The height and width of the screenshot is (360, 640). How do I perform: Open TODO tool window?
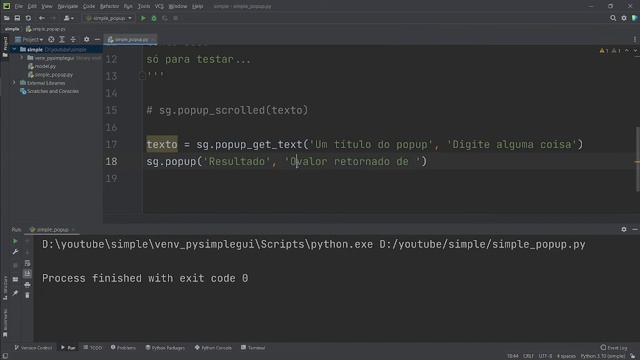(x=93, y=348)
